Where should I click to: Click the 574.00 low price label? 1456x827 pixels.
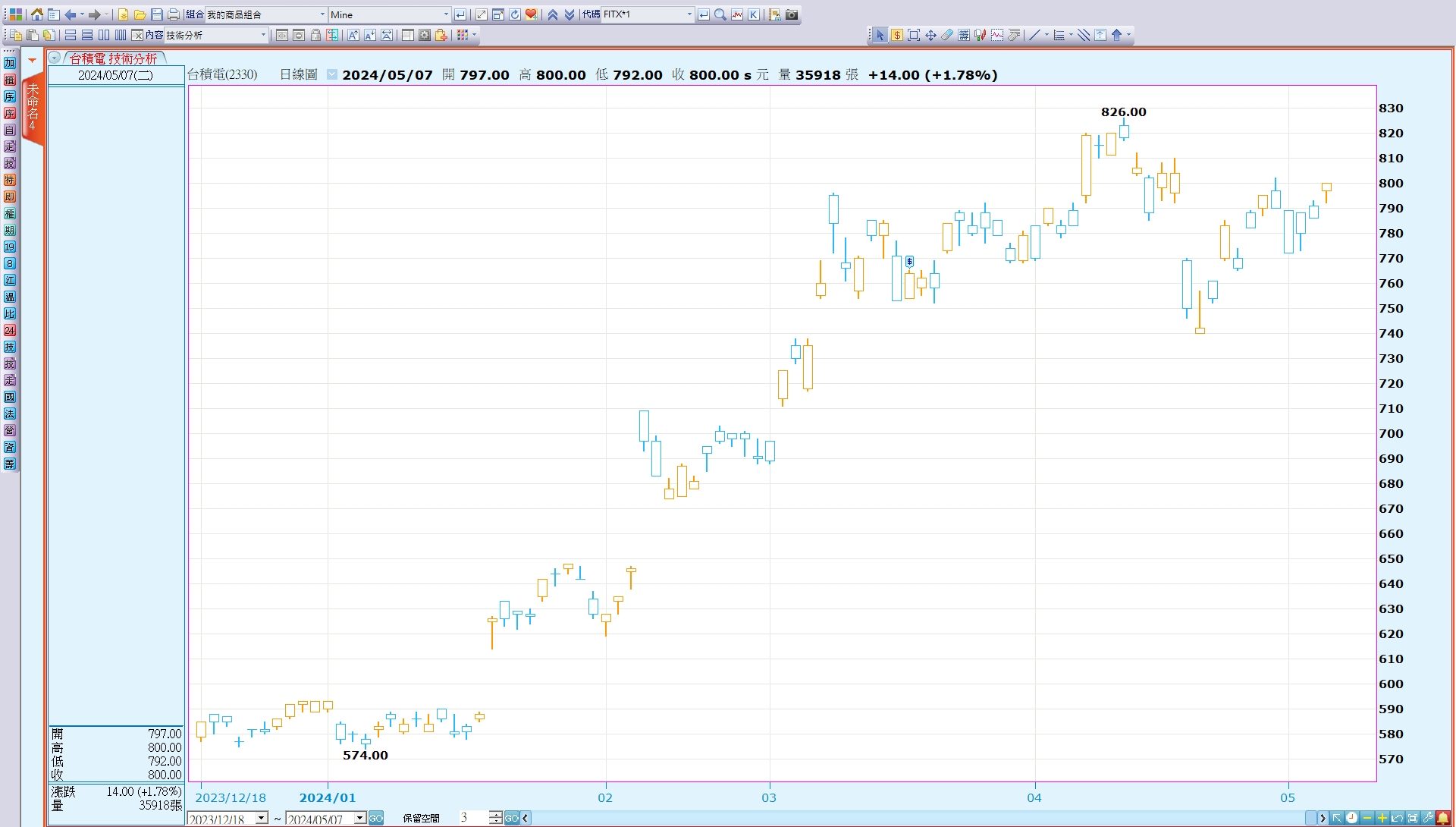(365, 756)
